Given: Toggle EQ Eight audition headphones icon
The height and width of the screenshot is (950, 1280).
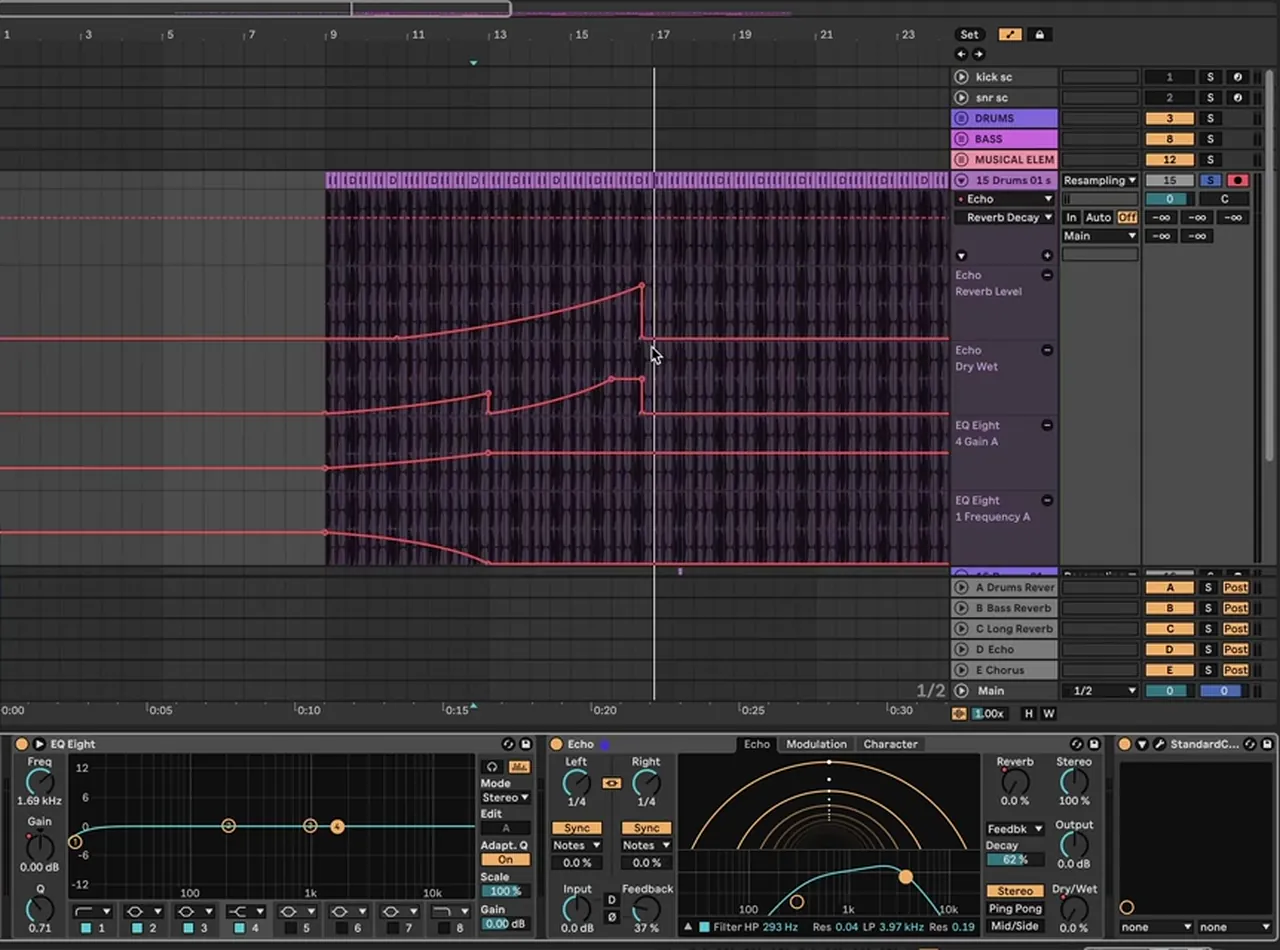Looking at the screenshot, I should 491,767.
